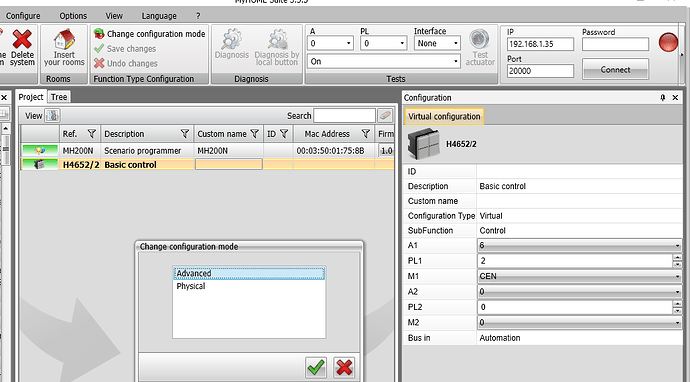Select Physical in the mode list
The height and width of the screenshot is (382, 690).
point(249,286)
